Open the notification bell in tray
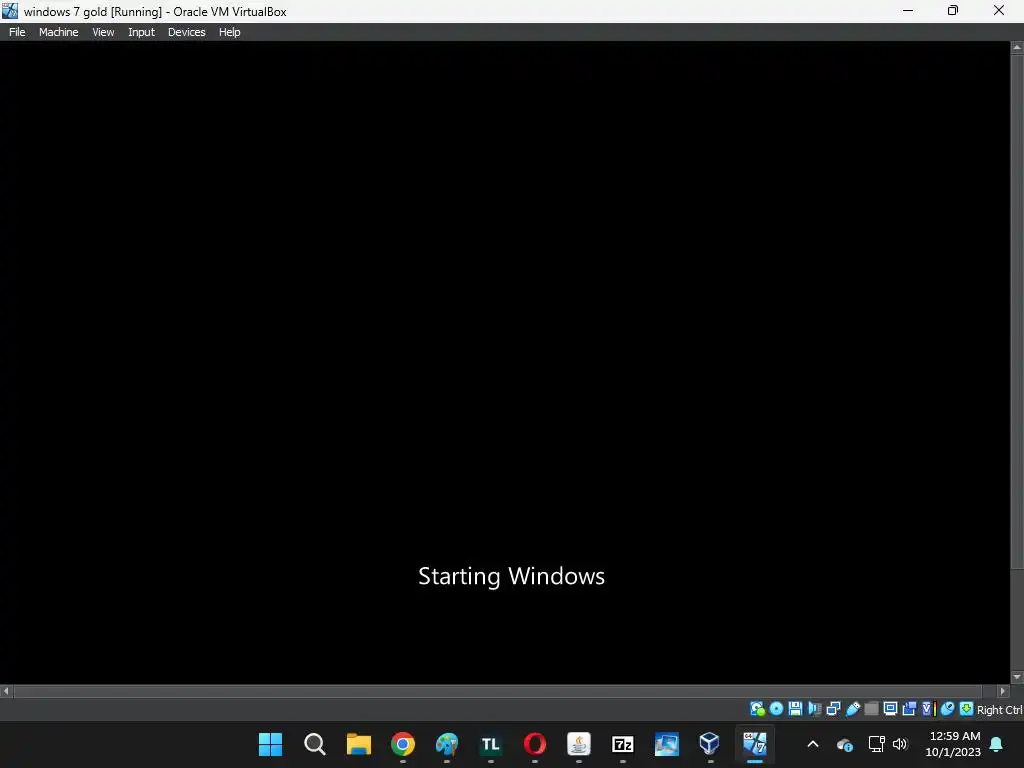 click(997, 744)
